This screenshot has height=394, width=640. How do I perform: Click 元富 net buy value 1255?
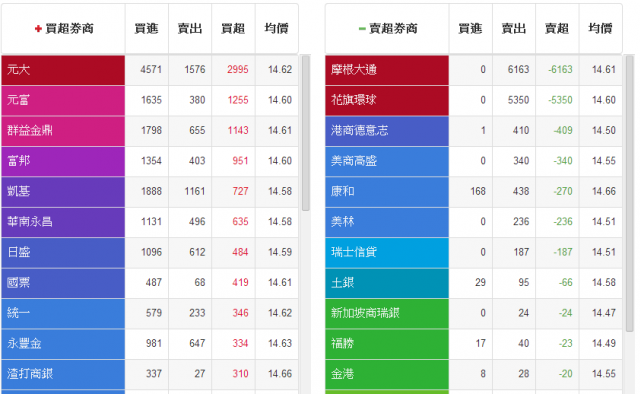coord(238,100)
